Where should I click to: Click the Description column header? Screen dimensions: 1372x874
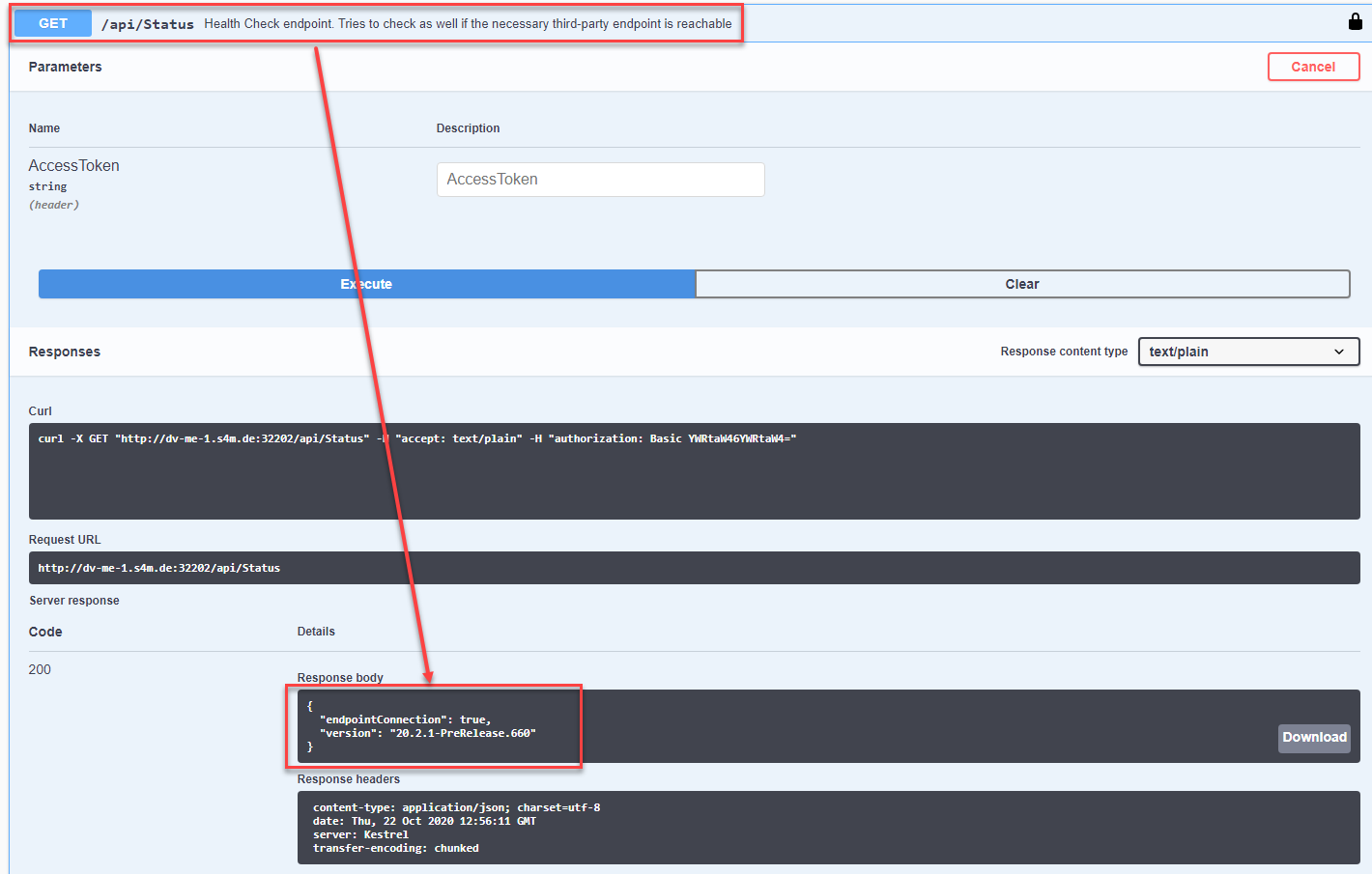tap(468, 128)
